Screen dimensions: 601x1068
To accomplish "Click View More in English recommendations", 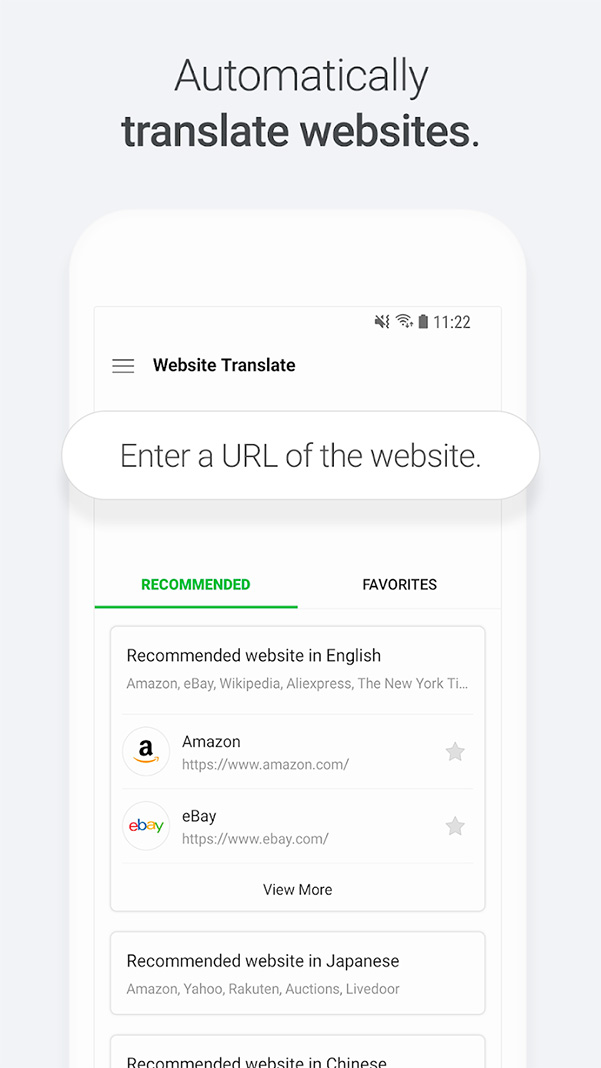I will pos(298,889).
